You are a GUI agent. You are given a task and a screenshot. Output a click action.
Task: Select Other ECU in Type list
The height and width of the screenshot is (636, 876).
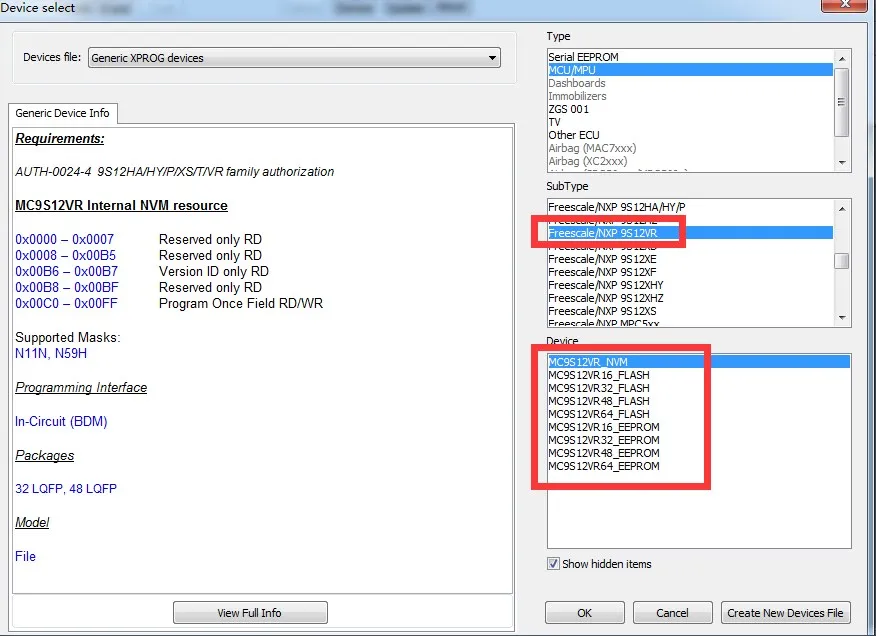(x=690, y=135)
